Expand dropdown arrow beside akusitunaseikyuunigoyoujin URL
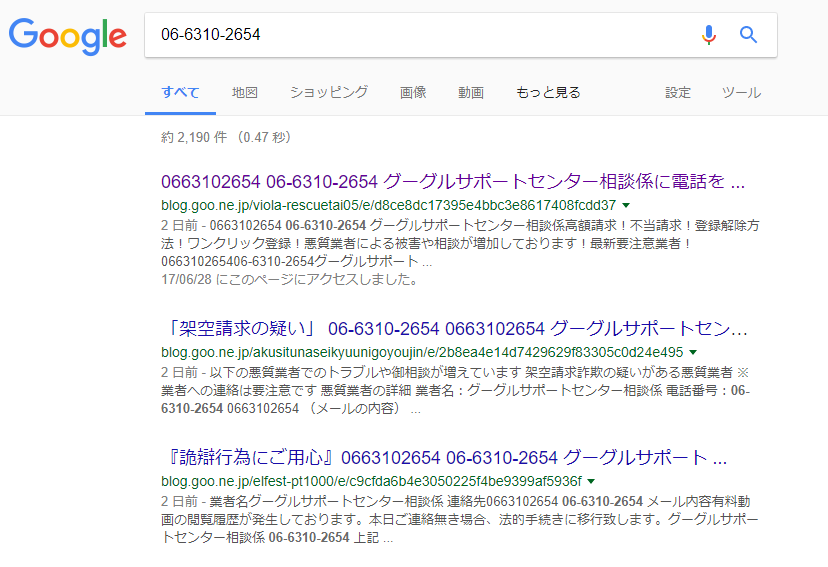The height and width of the screenshot is (567, 828). click(x=693, y=352)
